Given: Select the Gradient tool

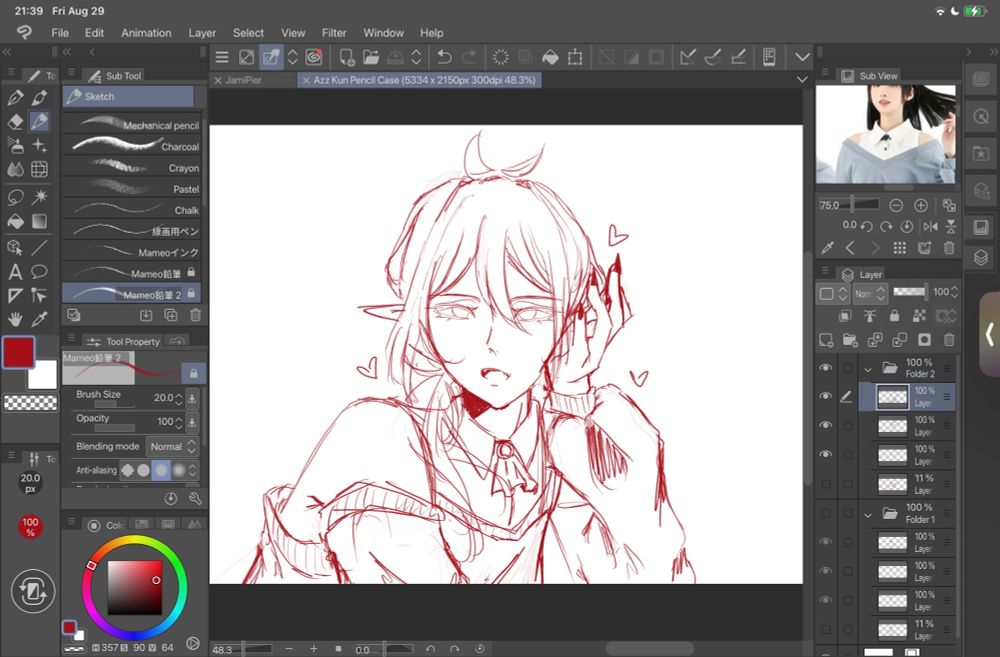Looking at the screenshot, I should click(40, 221).
